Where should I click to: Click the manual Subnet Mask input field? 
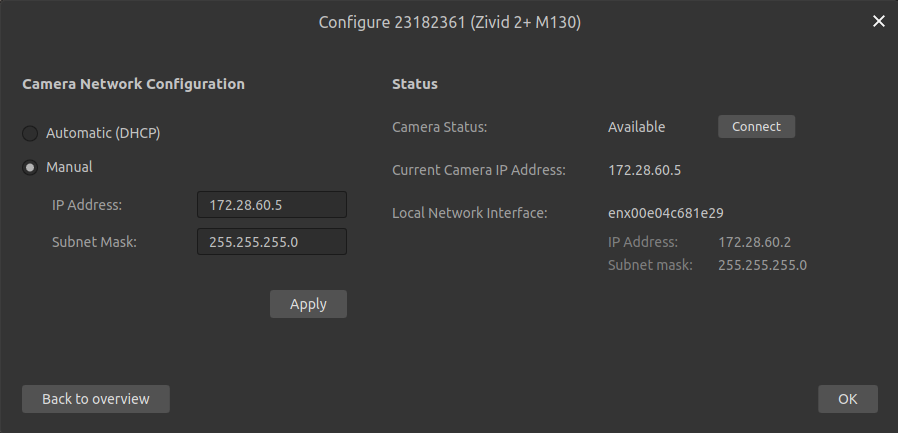click(x=272, y=241)
